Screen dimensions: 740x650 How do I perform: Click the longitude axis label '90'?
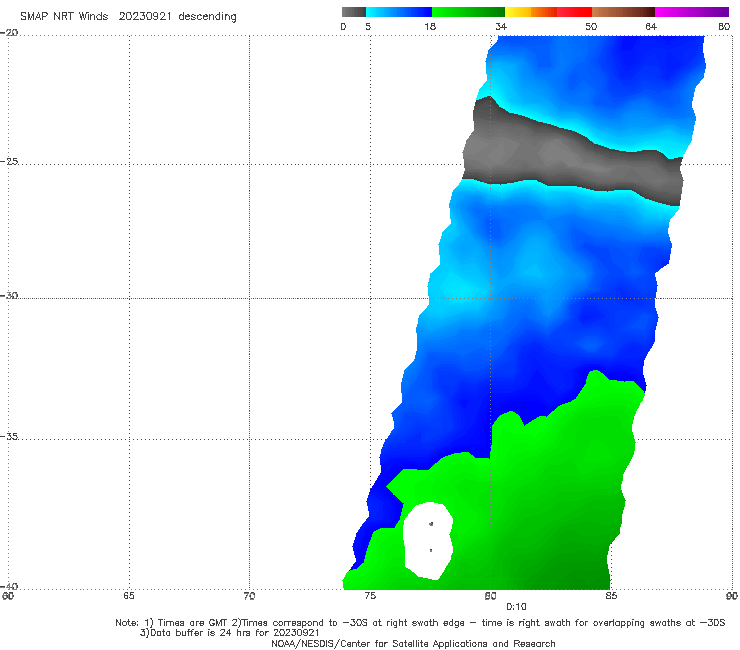tap(732, 596)
